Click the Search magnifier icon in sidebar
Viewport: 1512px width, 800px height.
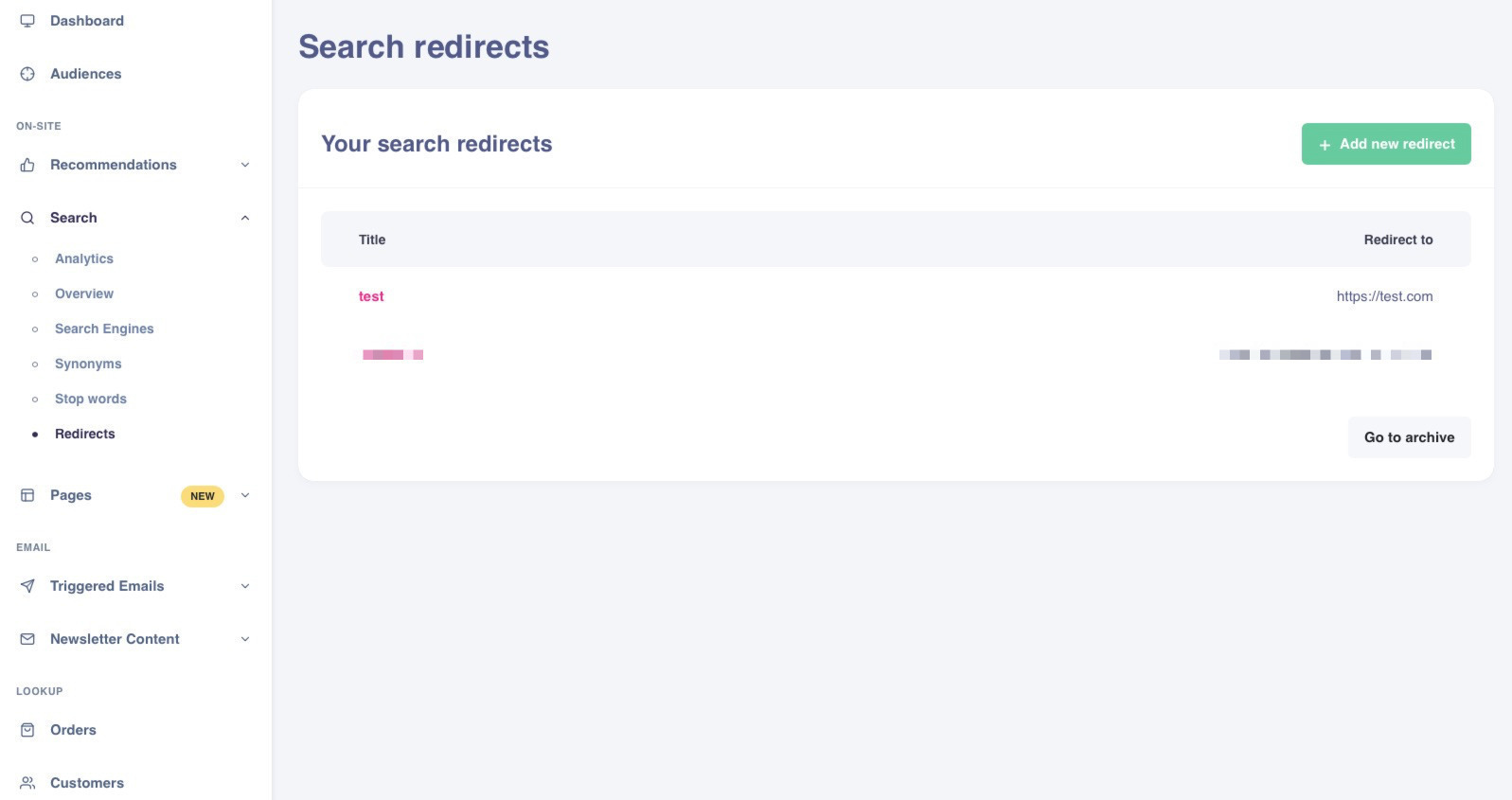click(x=27, y=218)
